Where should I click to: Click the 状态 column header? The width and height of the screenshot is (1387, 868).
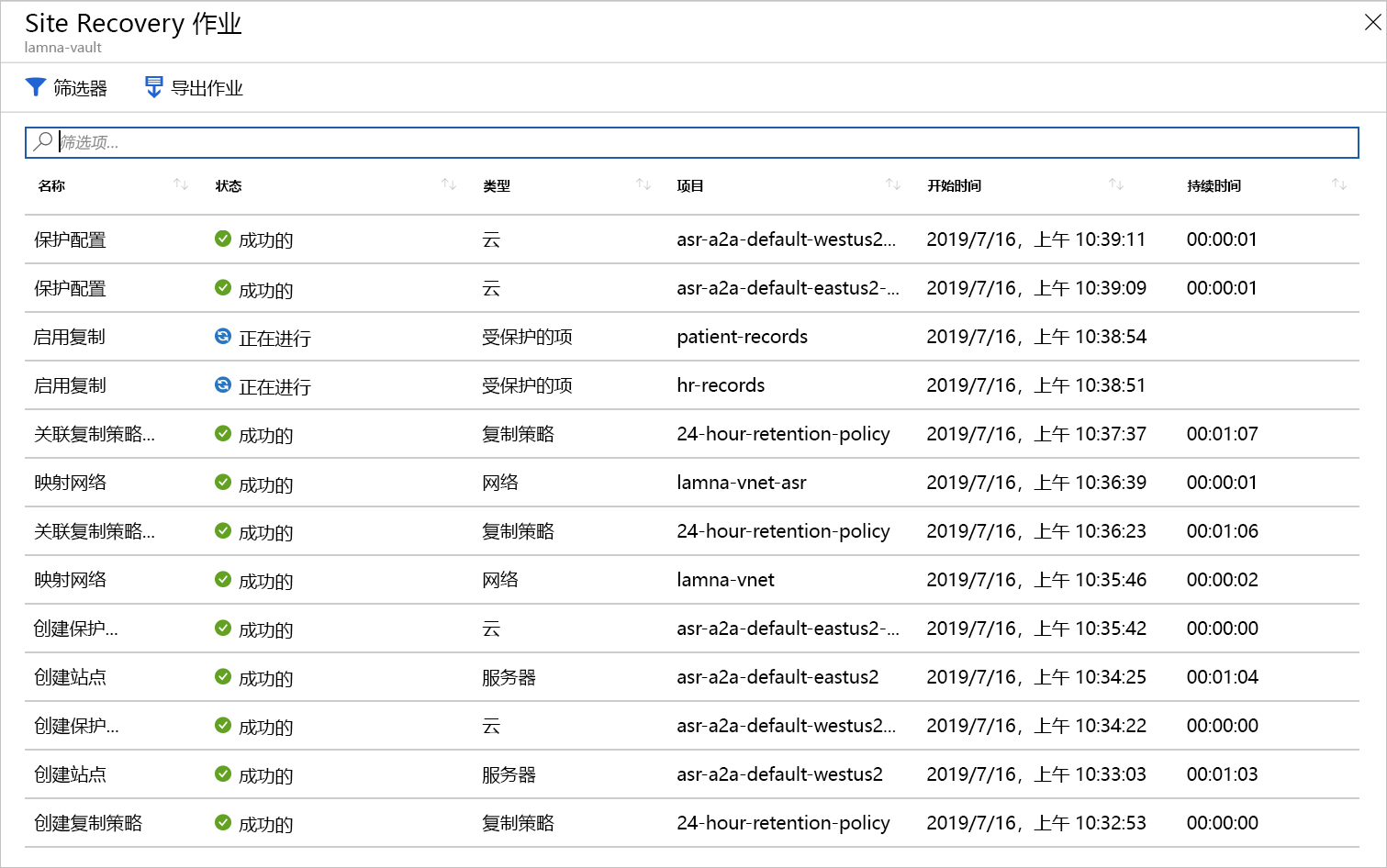tap(229, 185)
